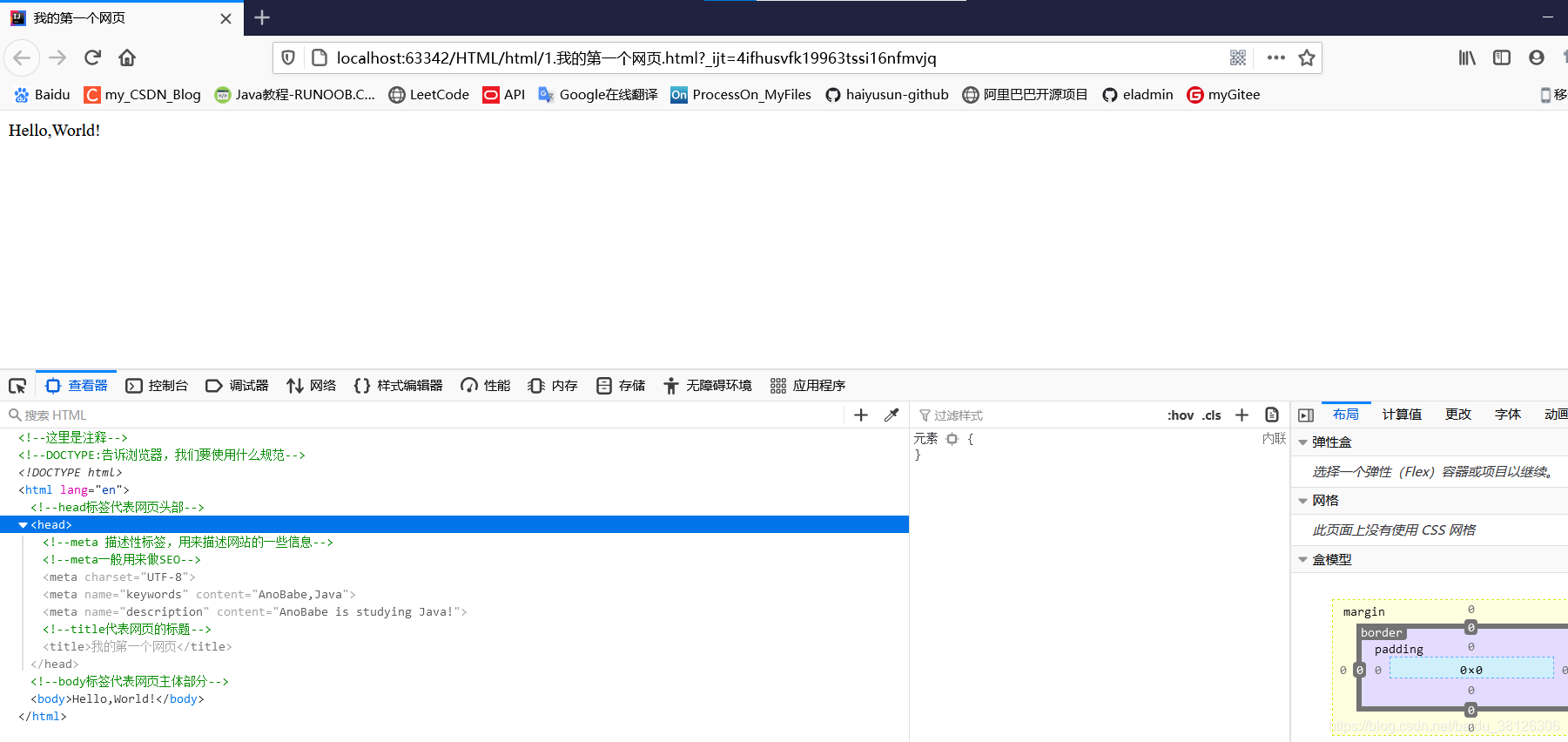Open the Baidu bookmark
1568x742 pixels.
(42, 95)
